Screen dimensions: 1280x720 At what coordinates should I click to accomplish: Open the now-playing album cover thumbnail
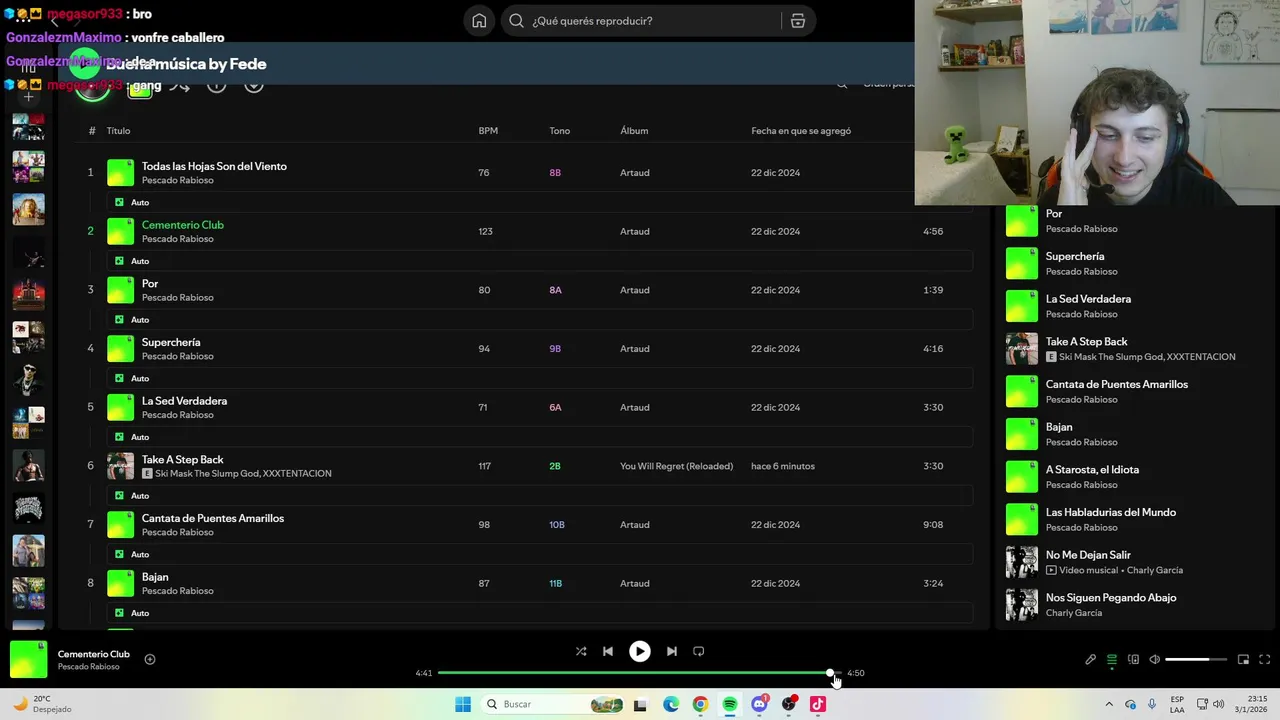point(29,660)
